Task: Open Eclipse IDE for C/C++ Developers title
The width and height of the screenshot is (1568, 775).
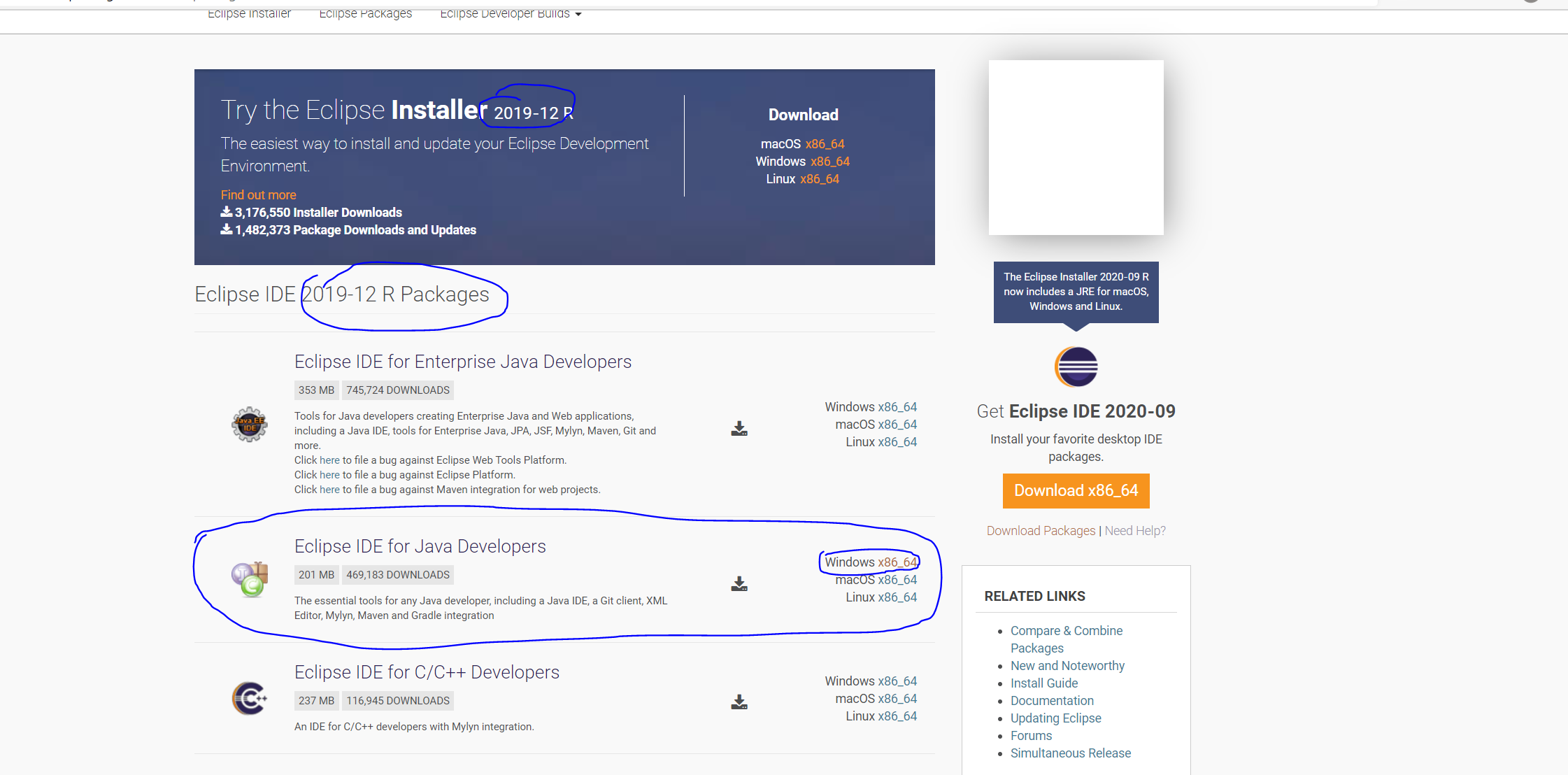Action: coord(427,671)
